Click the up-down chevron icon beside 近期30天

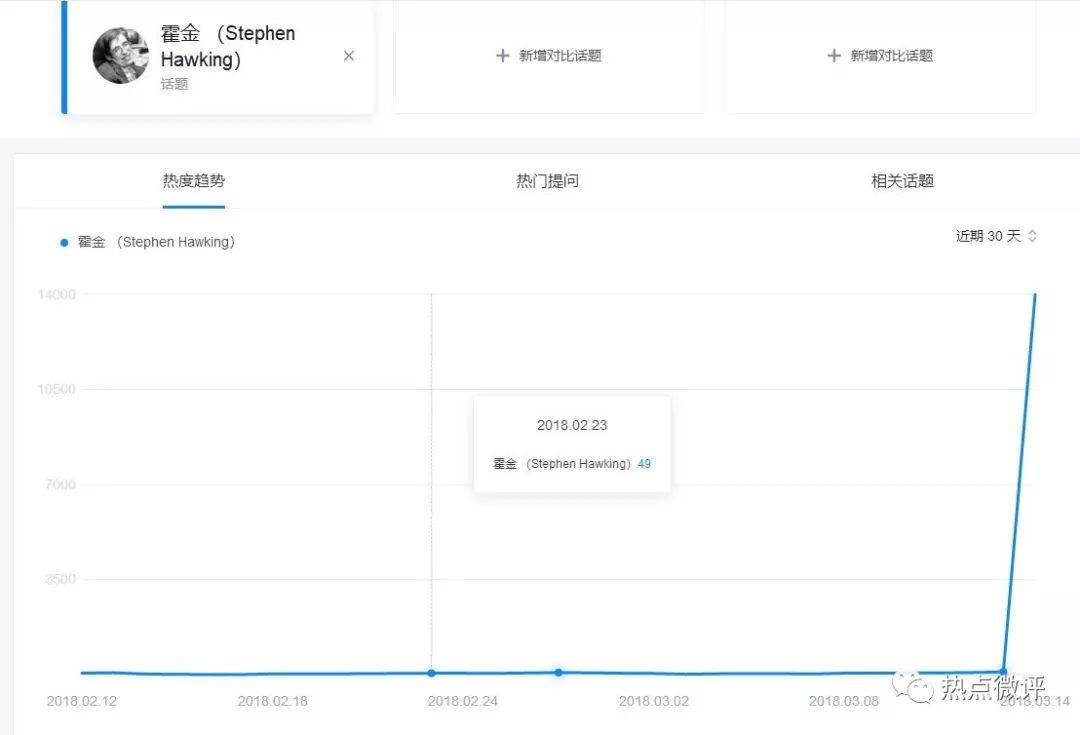(x=1033, y=236)
